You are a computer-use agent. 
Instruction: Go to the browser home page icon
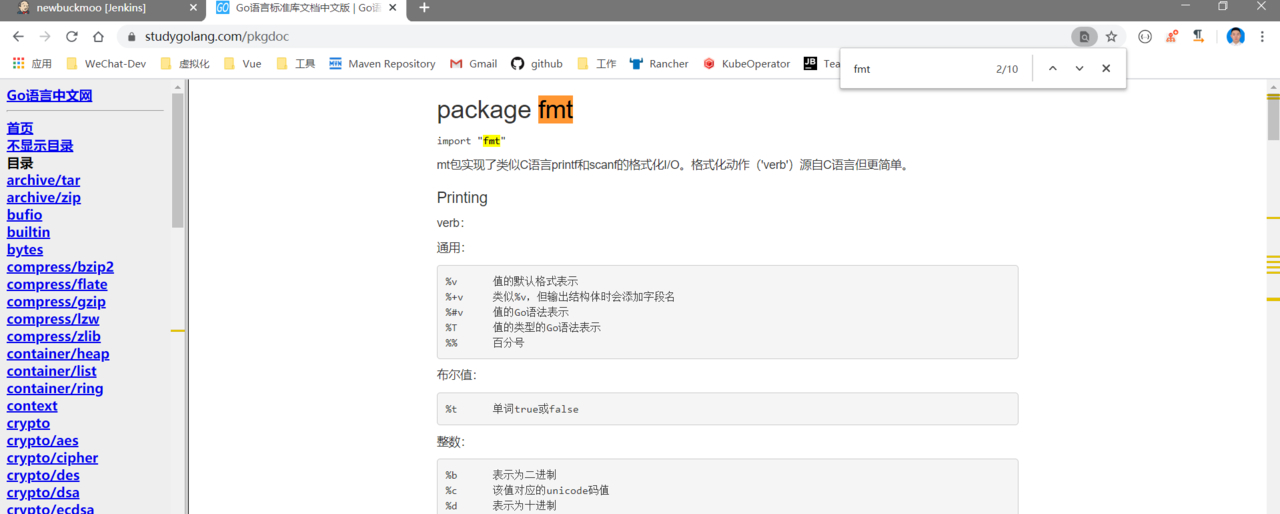[98, 37]
